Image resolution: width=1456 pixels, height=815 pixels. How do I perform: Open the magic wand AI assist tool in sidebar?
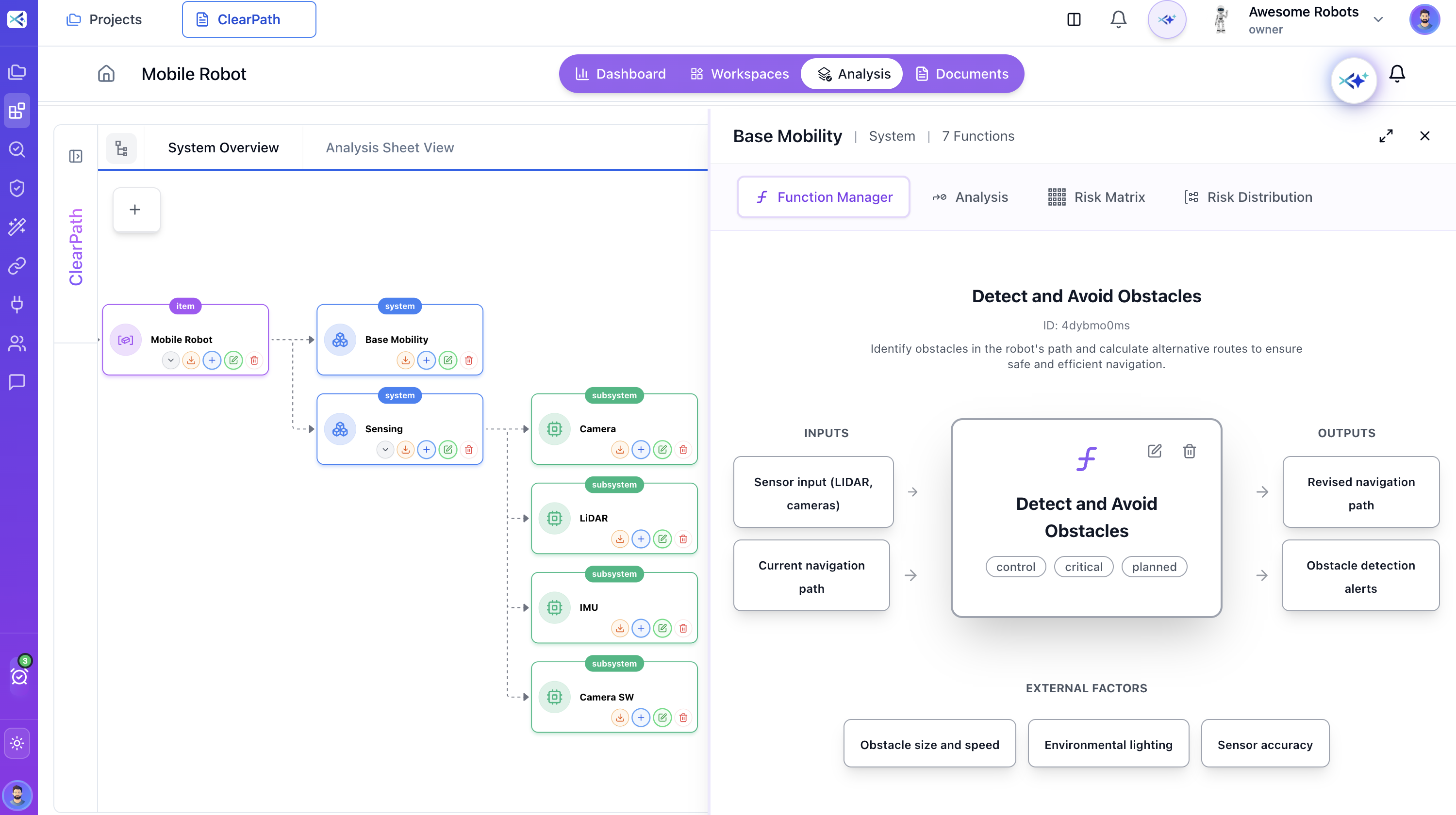tap(17, 227)
